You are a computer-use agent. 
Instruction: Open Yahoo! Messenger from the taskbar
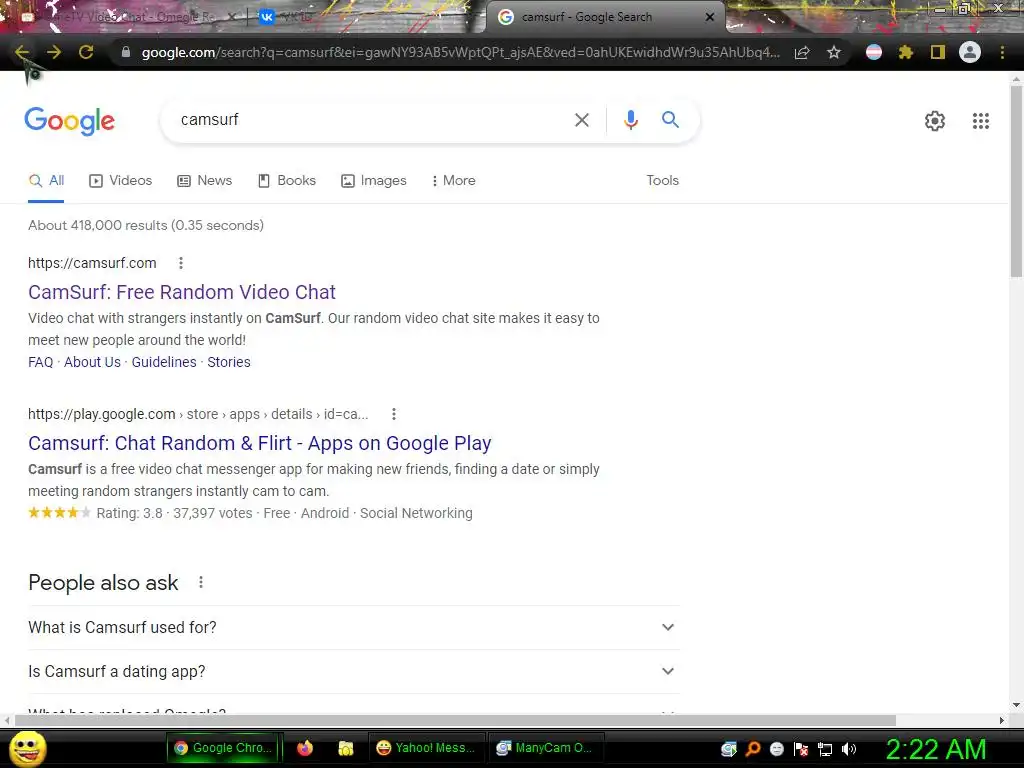tap(426, 748)
